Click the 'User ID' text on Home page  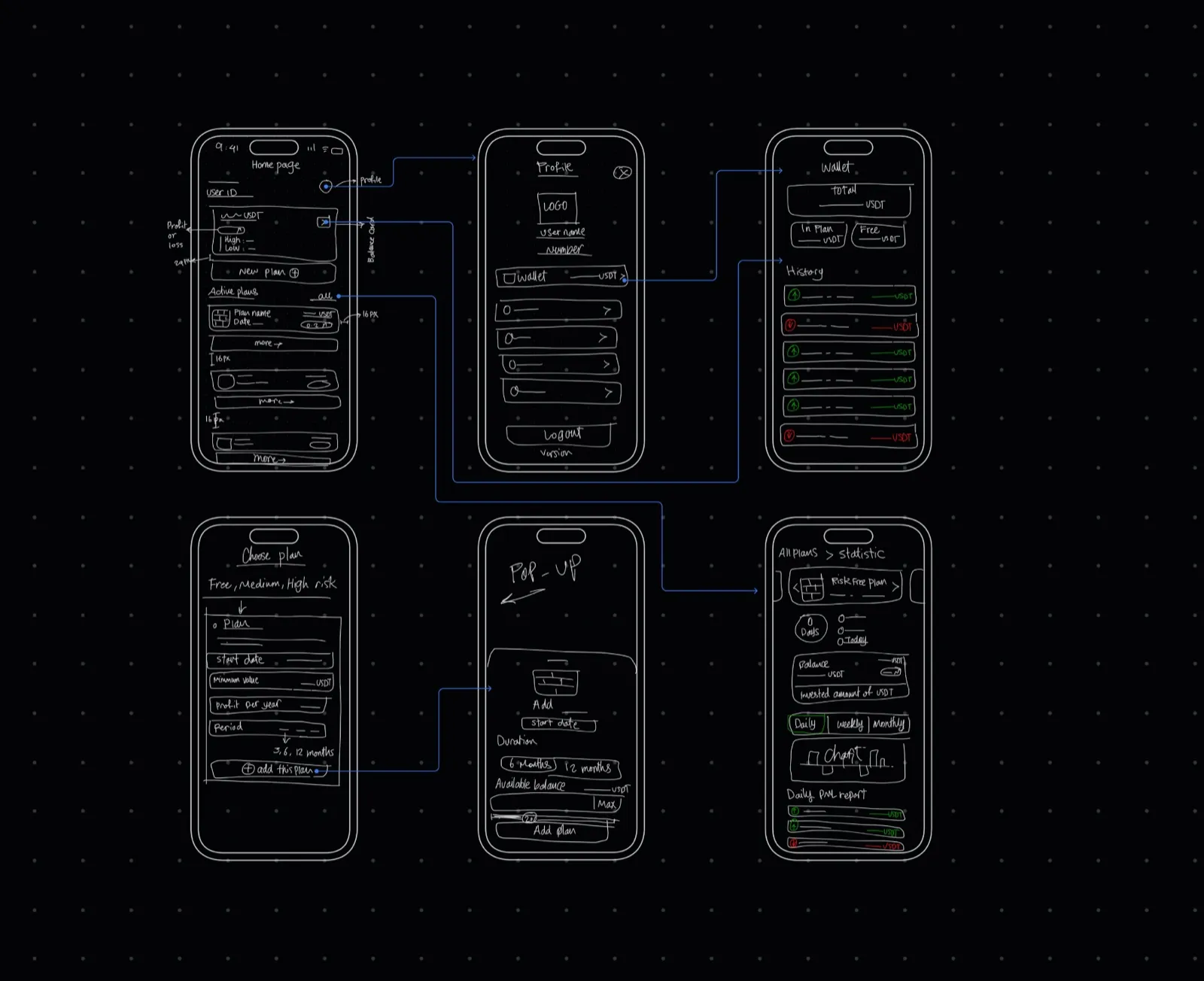[221, 193]
